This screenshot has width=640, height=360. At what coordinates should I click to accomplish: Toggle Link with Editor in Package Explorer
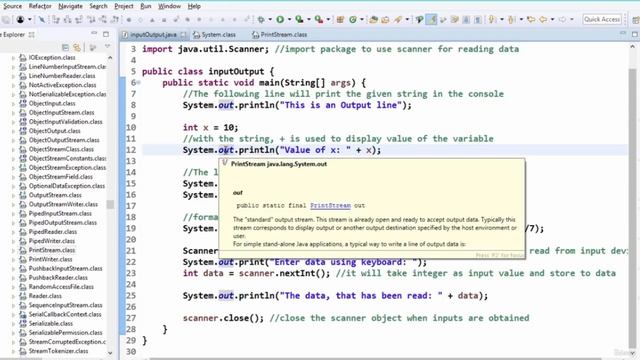tap(77, 47)
